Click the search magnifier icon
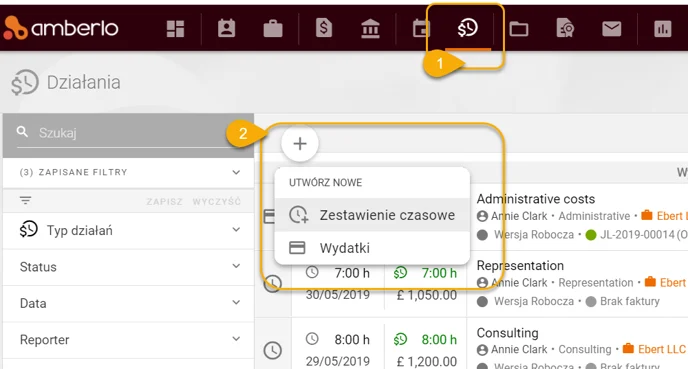 [22, 132]
